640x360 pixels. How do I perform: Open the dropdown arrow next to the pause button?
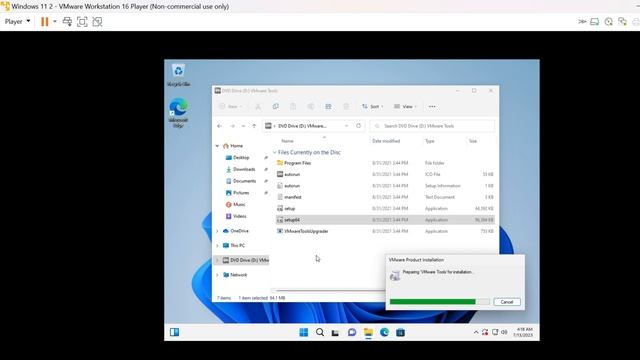[55, 22]
